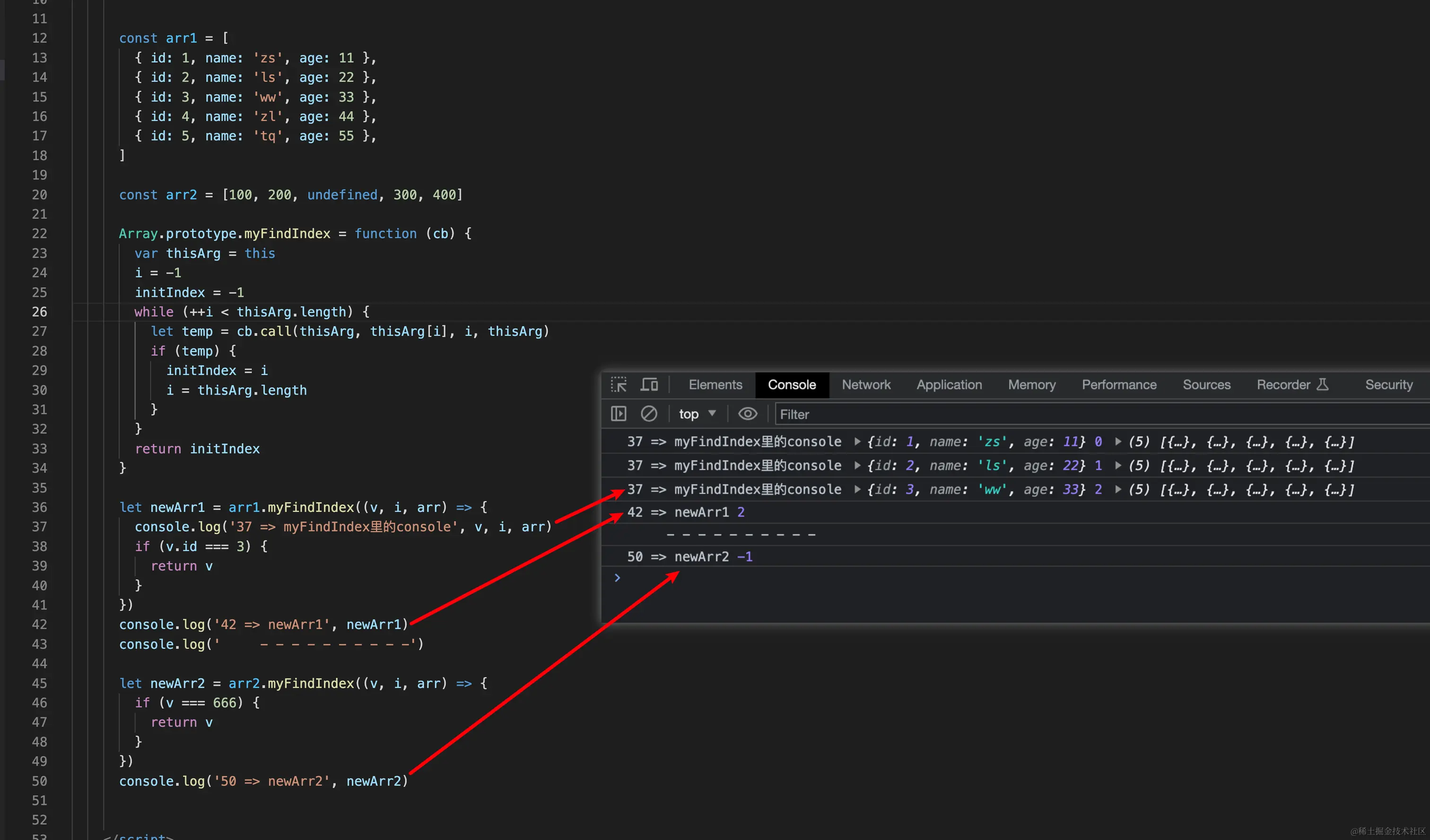This screenshot has height=840, width=1430.
Task: Toggle the device toolbar icon
Action: pos(649,385)
